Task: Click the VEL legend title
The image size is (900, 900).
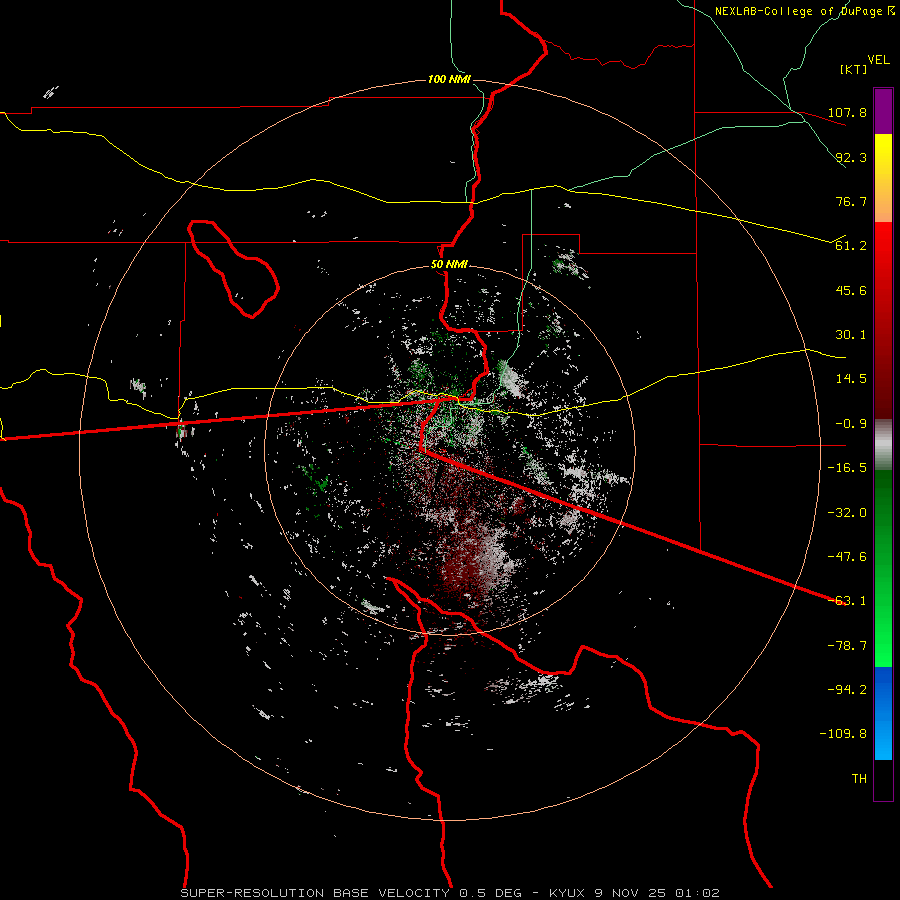Action: pyautogui.click(x=878, y=59)
